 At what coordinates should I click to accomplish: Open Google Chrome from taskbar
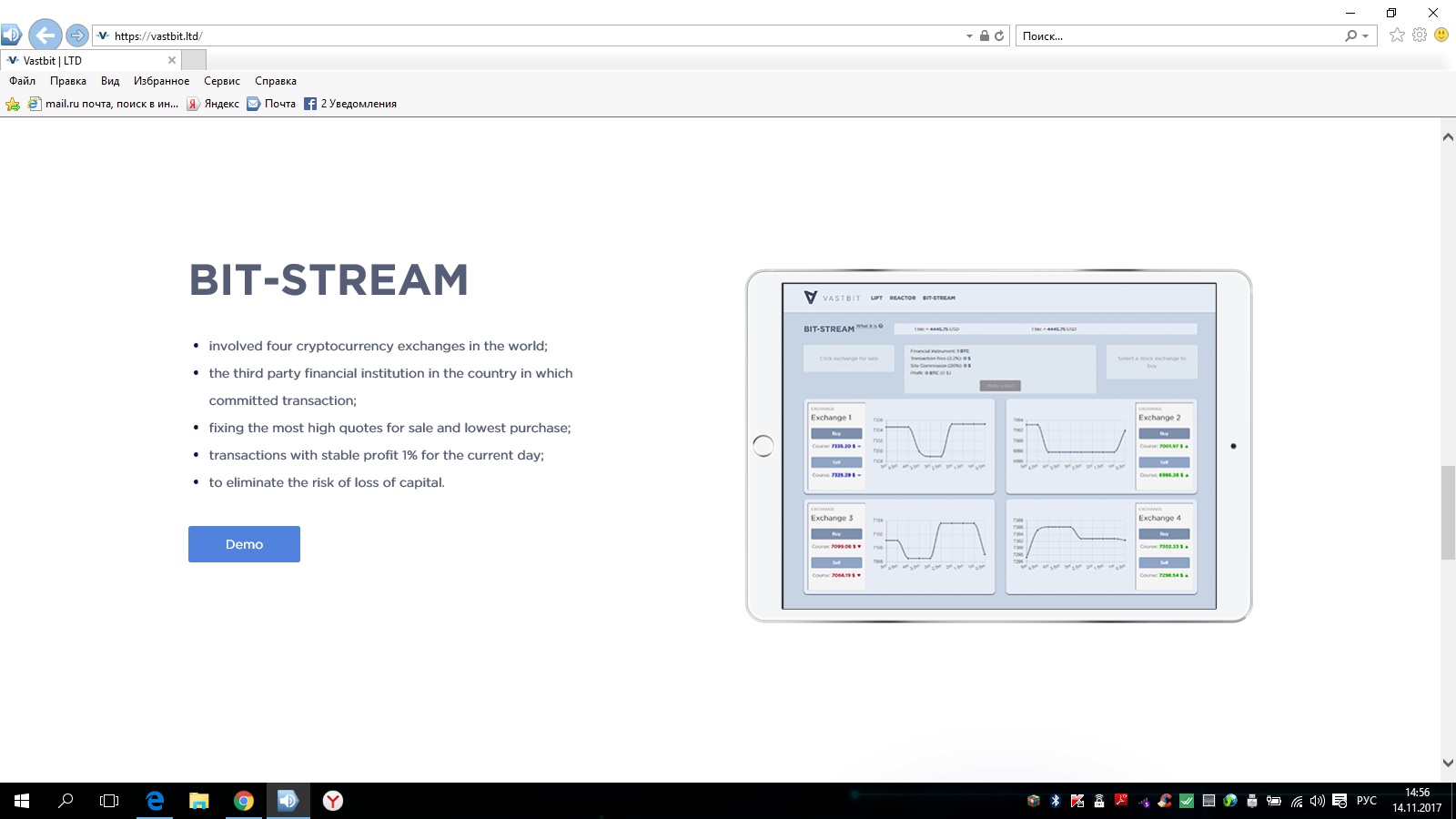(x=243, y=801)
